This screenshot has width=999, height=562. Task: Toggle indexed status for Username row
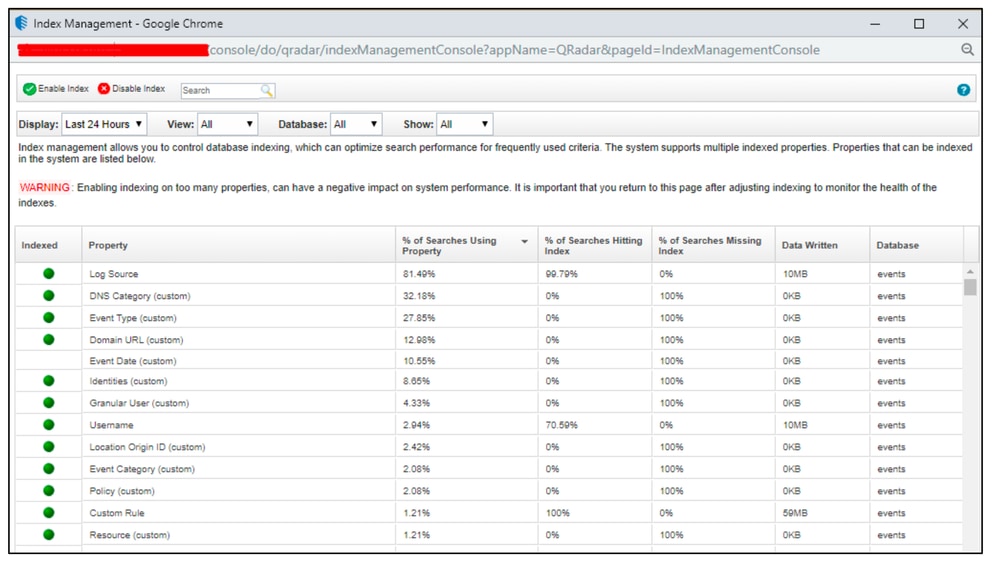(x=49, y=425)
